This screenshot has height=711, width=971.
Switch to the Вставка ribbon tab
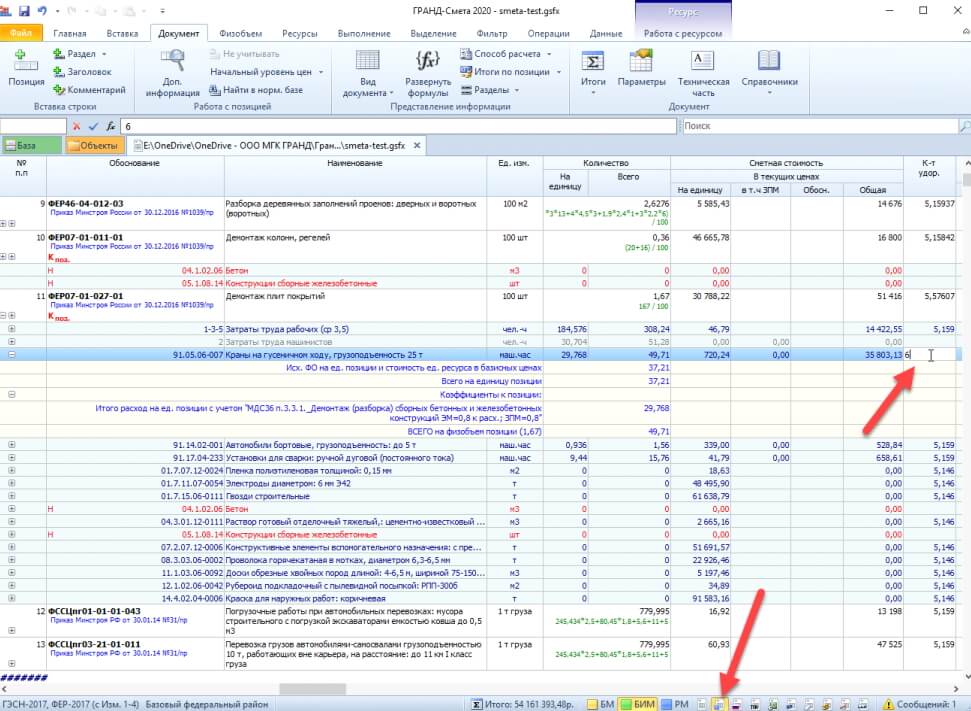[x=122, y=33]
